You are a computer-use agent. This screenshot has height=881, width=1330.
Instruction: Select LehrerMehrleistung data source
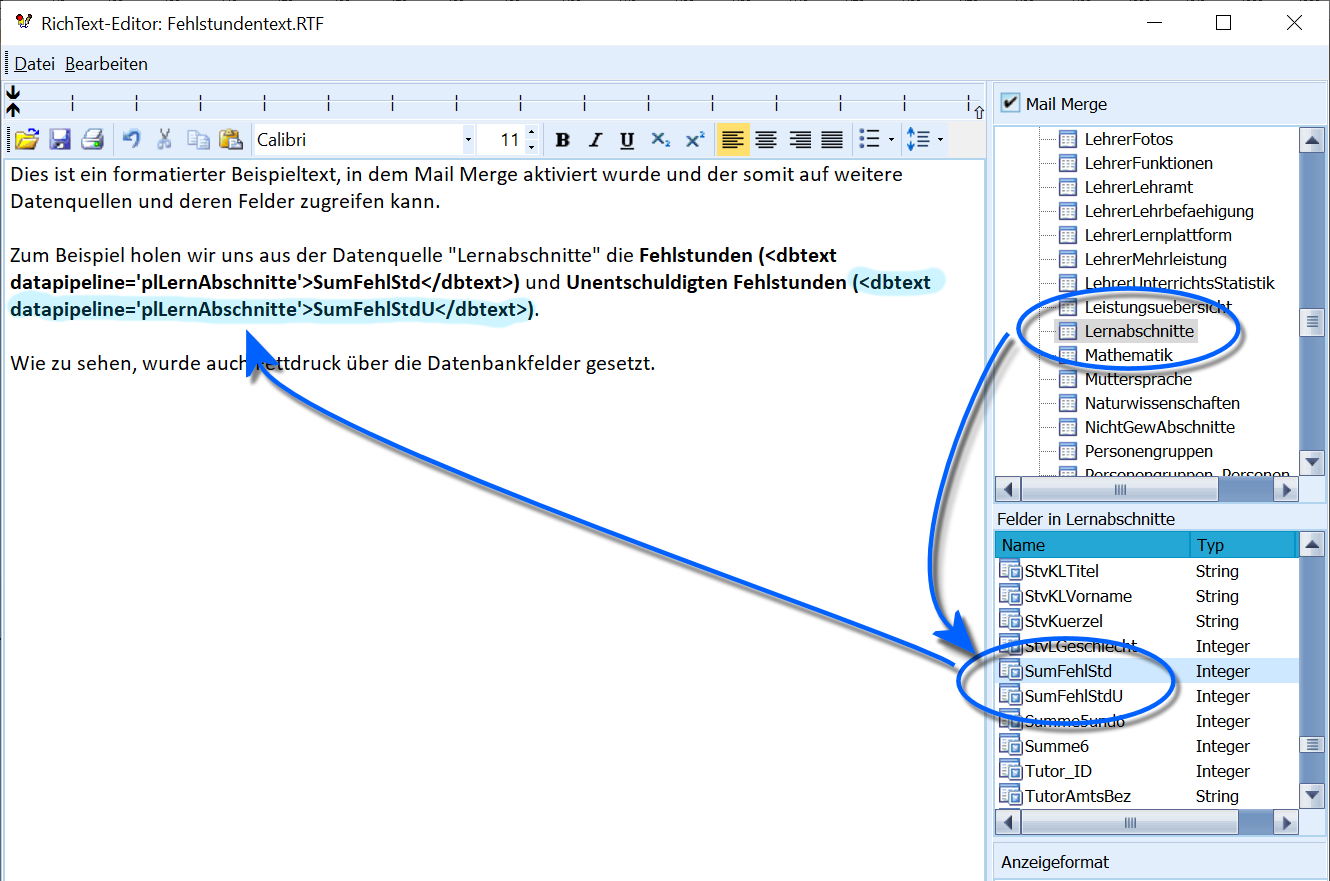[x=1157, y=259]
